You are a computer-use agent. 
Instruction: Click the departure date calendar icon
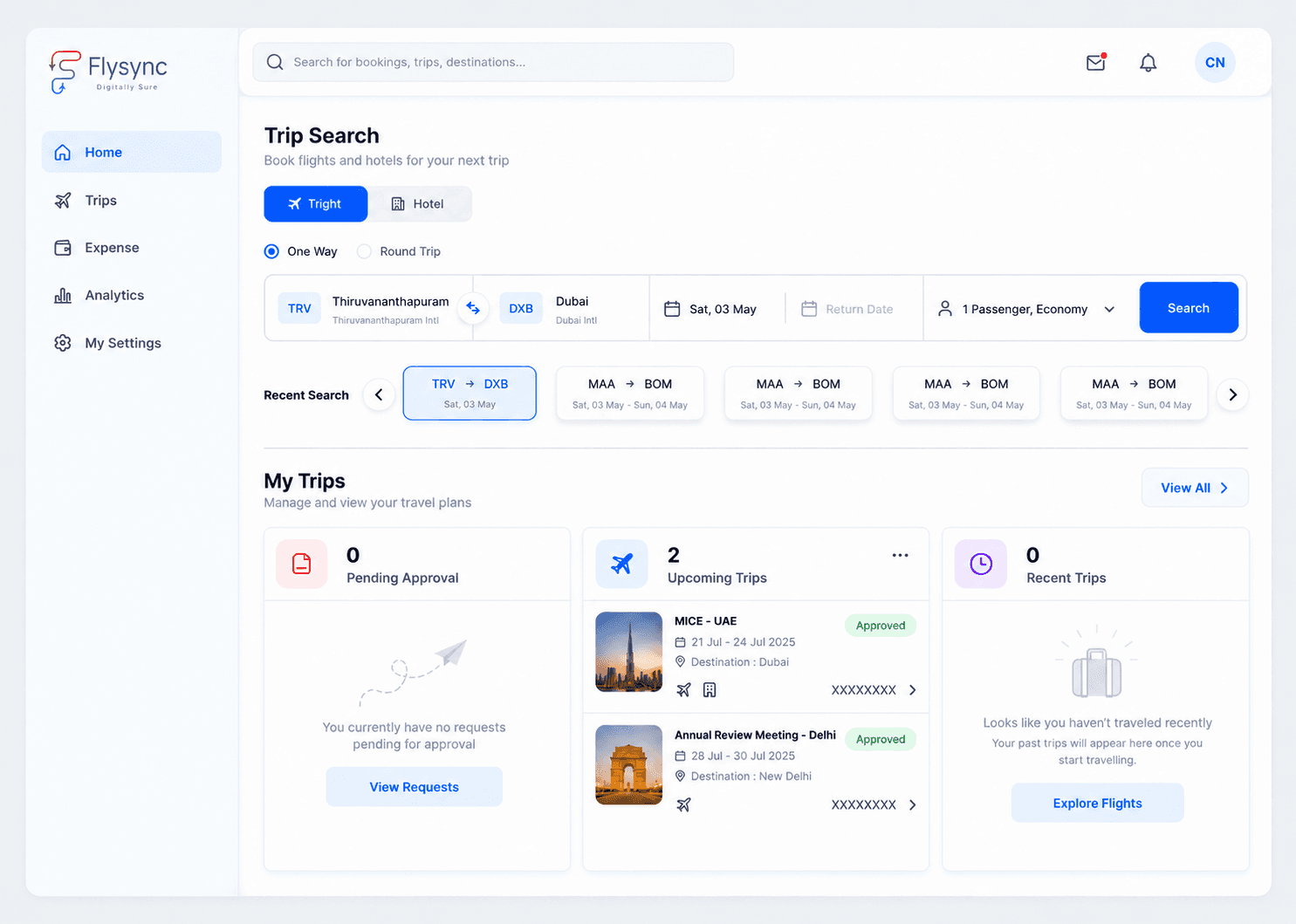tap(672, 309)
